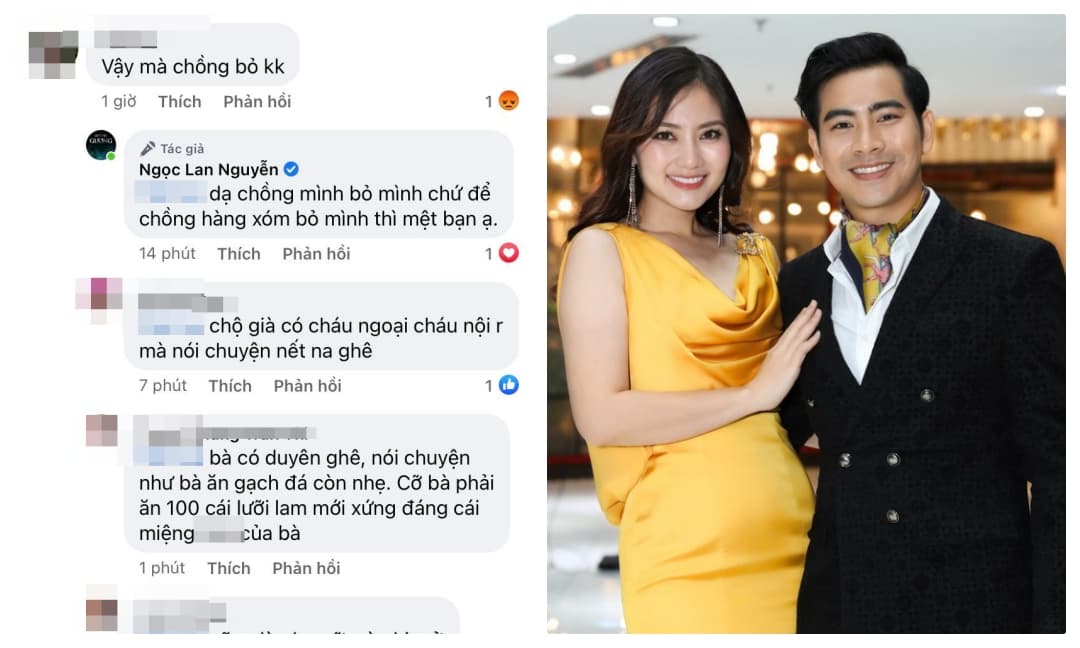Open the blurred avatar of first commenter
The width and height of the screenshot is (1080, 648).
(x=53, y=54)
